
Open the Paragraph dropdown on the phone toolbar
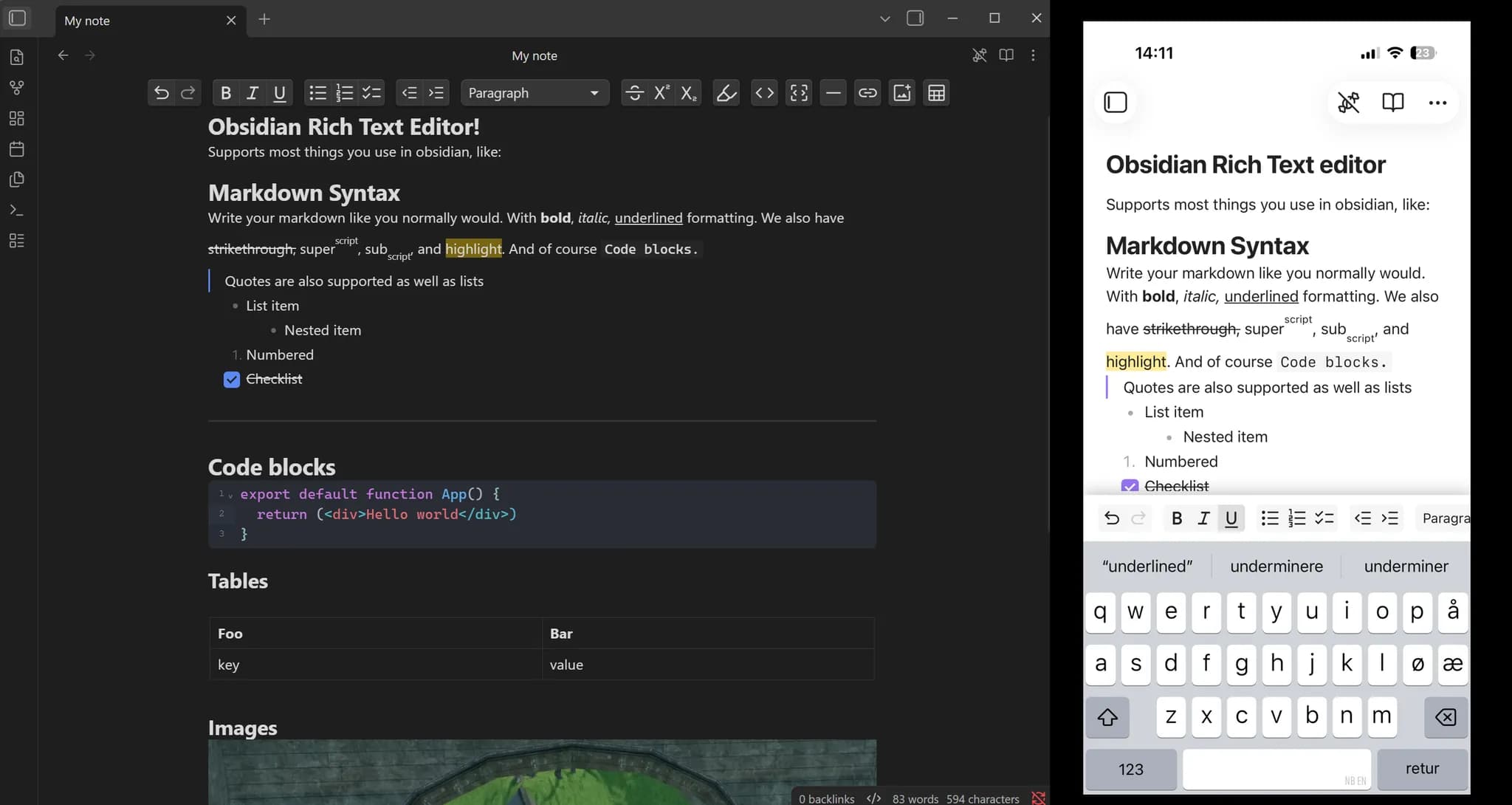[x=1443, y=518]
